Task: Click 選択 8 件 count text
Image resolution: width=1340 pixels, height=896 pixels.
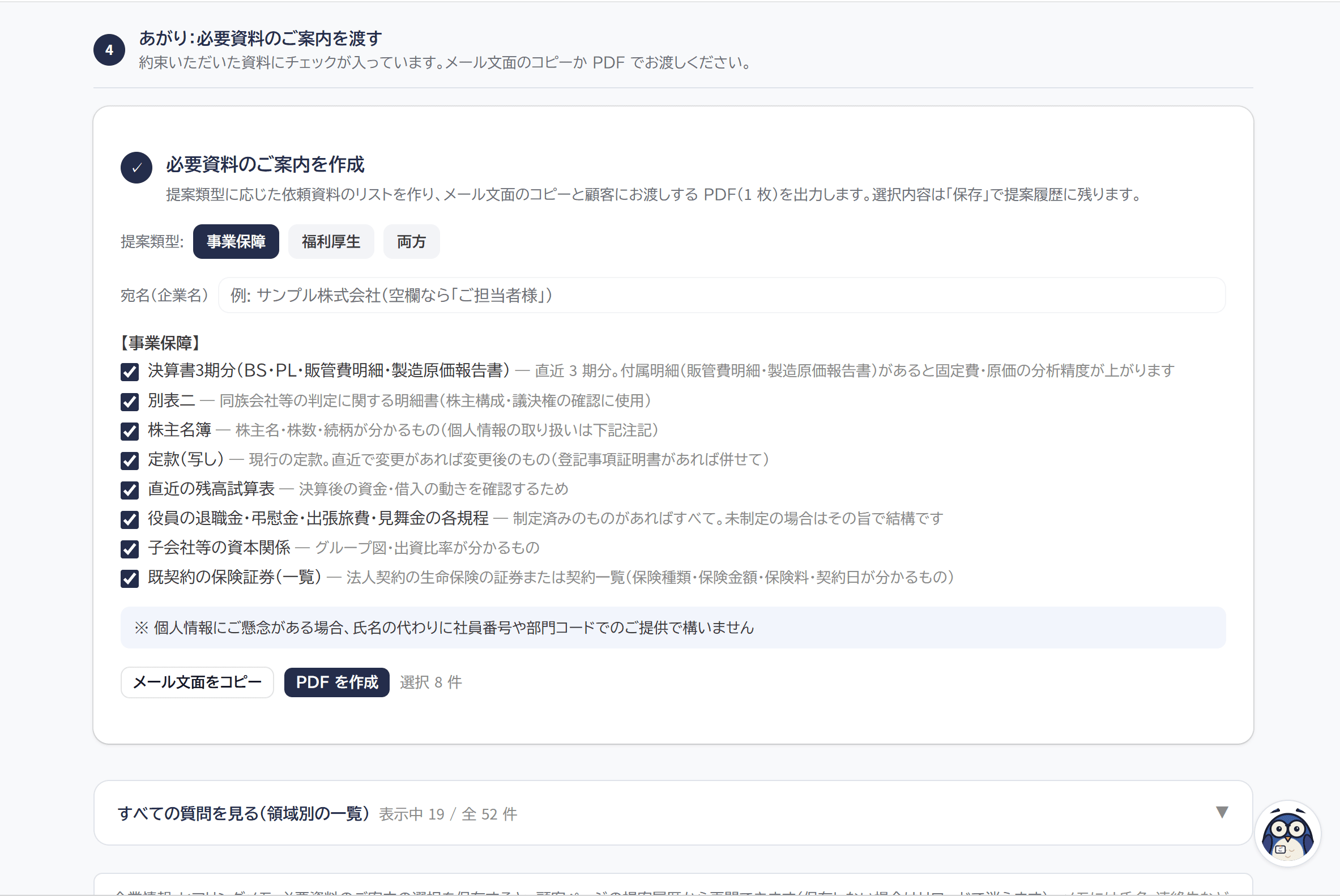Action: 431,682
